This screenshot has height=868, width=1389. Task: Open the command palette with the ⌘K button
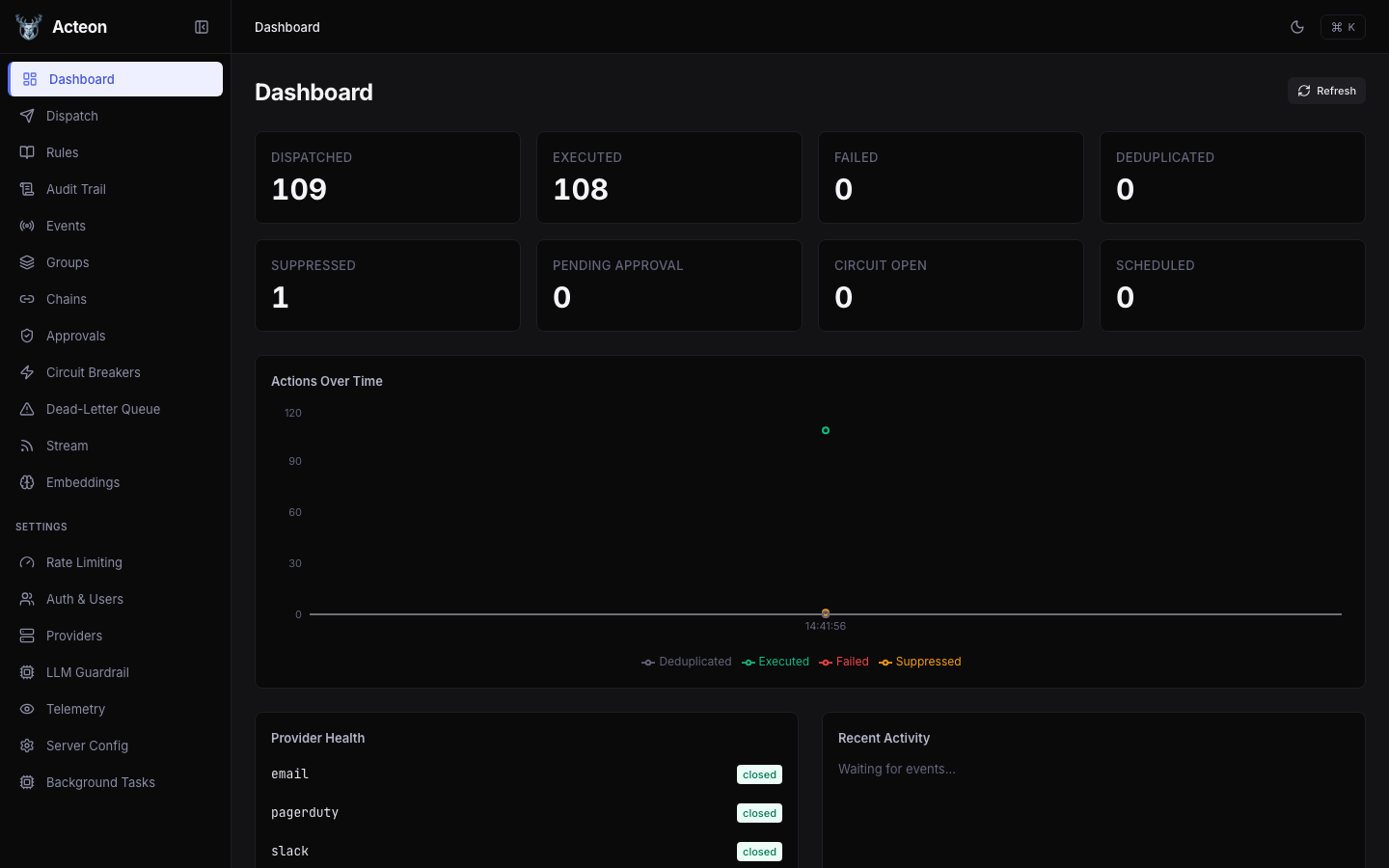1343,27
